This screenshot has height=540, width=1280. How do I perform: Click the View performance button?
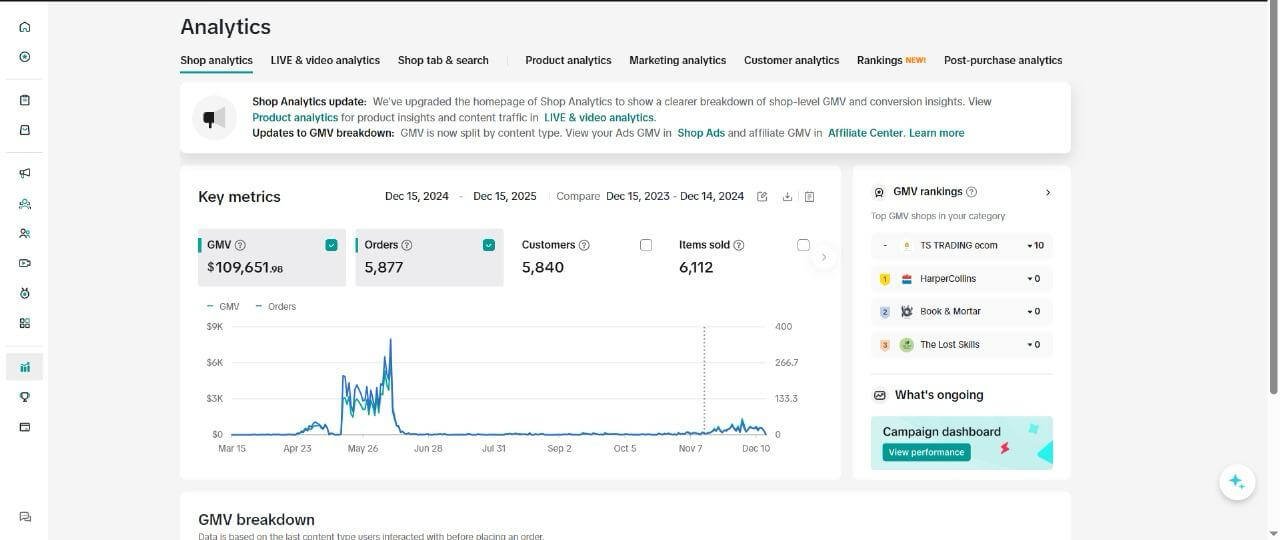(x=926, y=453)
